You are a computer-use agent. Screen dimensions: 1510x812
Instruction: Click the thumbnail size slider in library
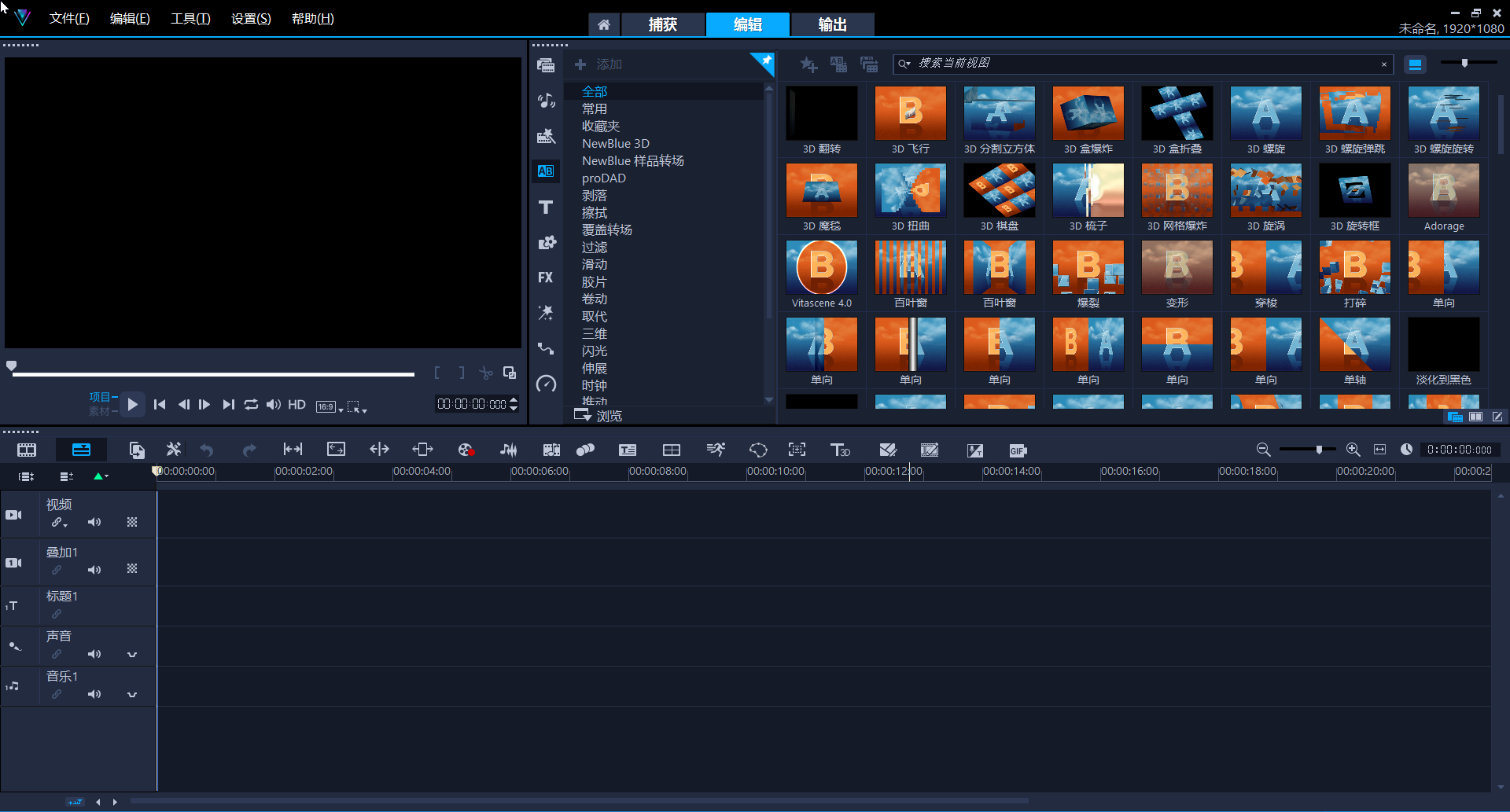1464,63
